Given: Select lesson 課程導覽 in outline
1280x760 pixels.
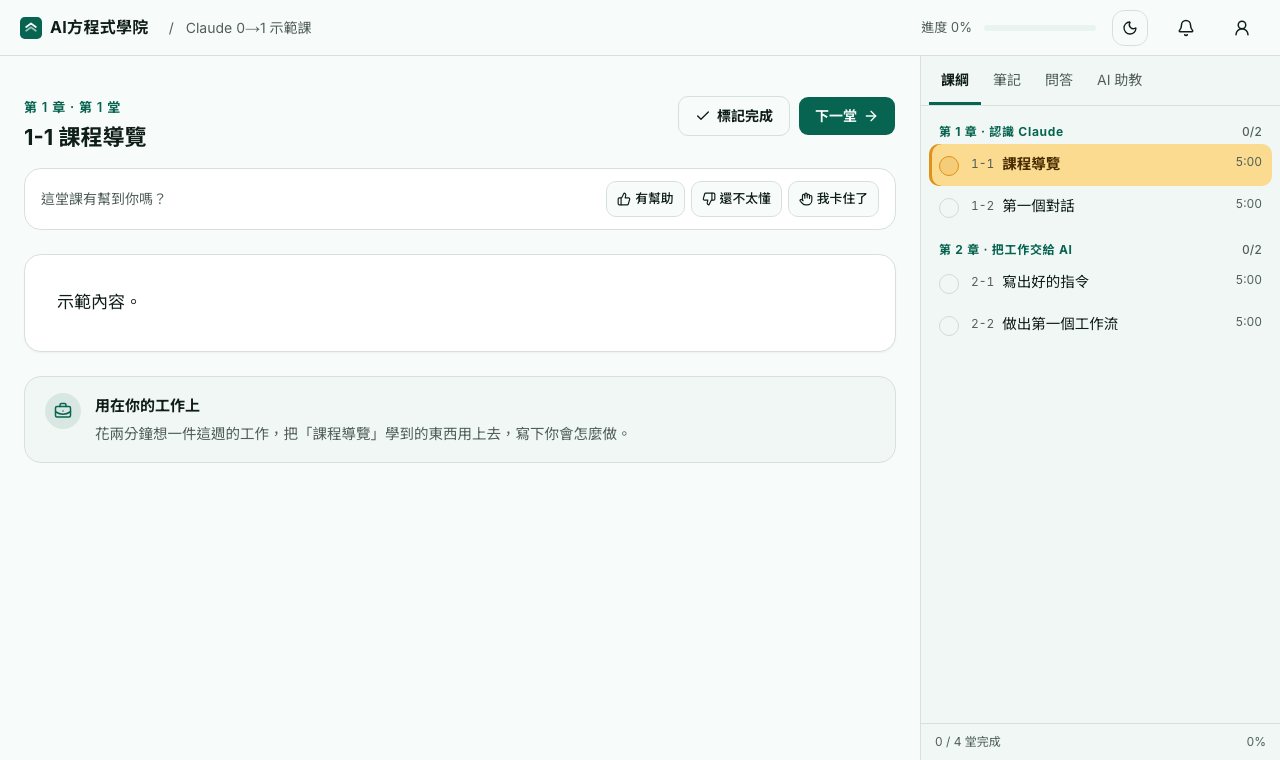Looking at the screenshot, I should click(x=1100, y=165).
